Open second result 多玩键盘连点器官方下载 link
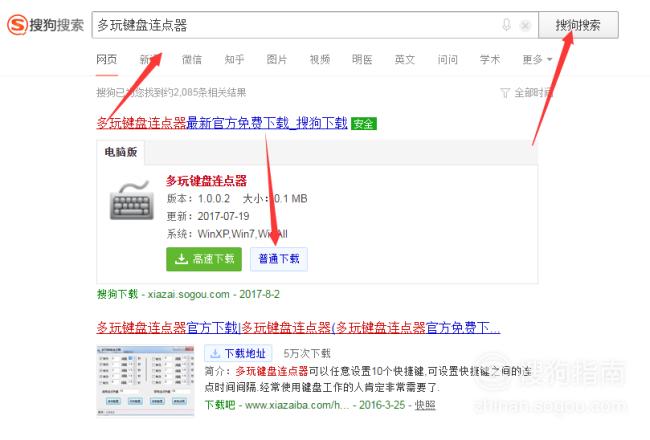Viewport: 650px width, 440px height. point(298,328)
